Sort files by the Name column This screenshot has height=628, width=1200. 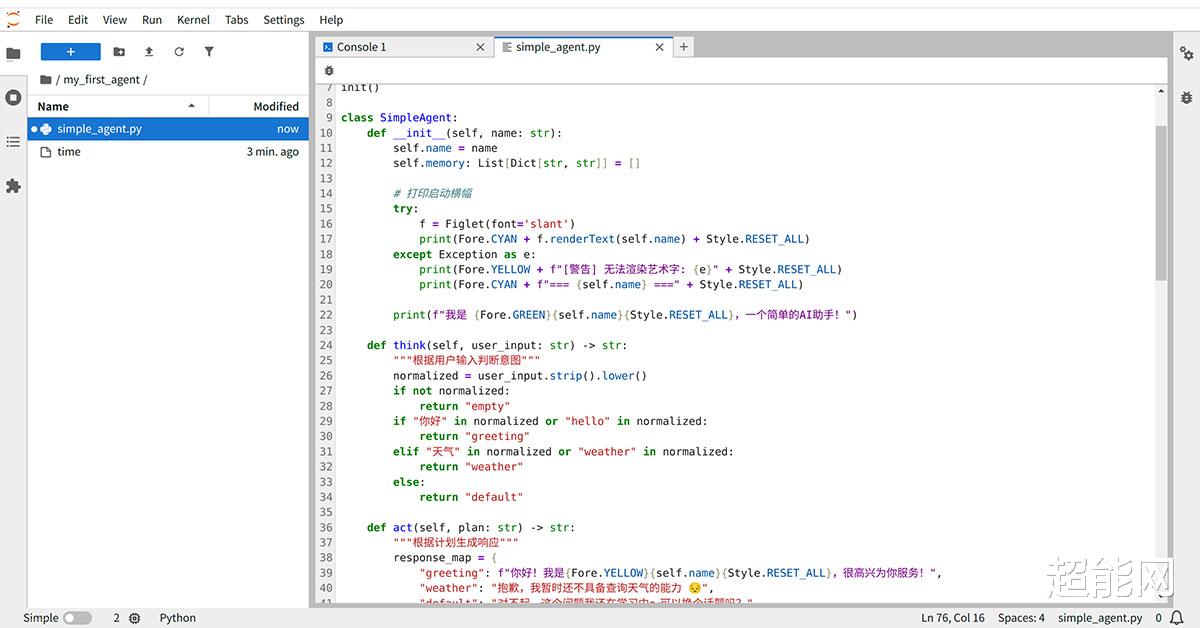pyautogui.click(x=53, y=106)
